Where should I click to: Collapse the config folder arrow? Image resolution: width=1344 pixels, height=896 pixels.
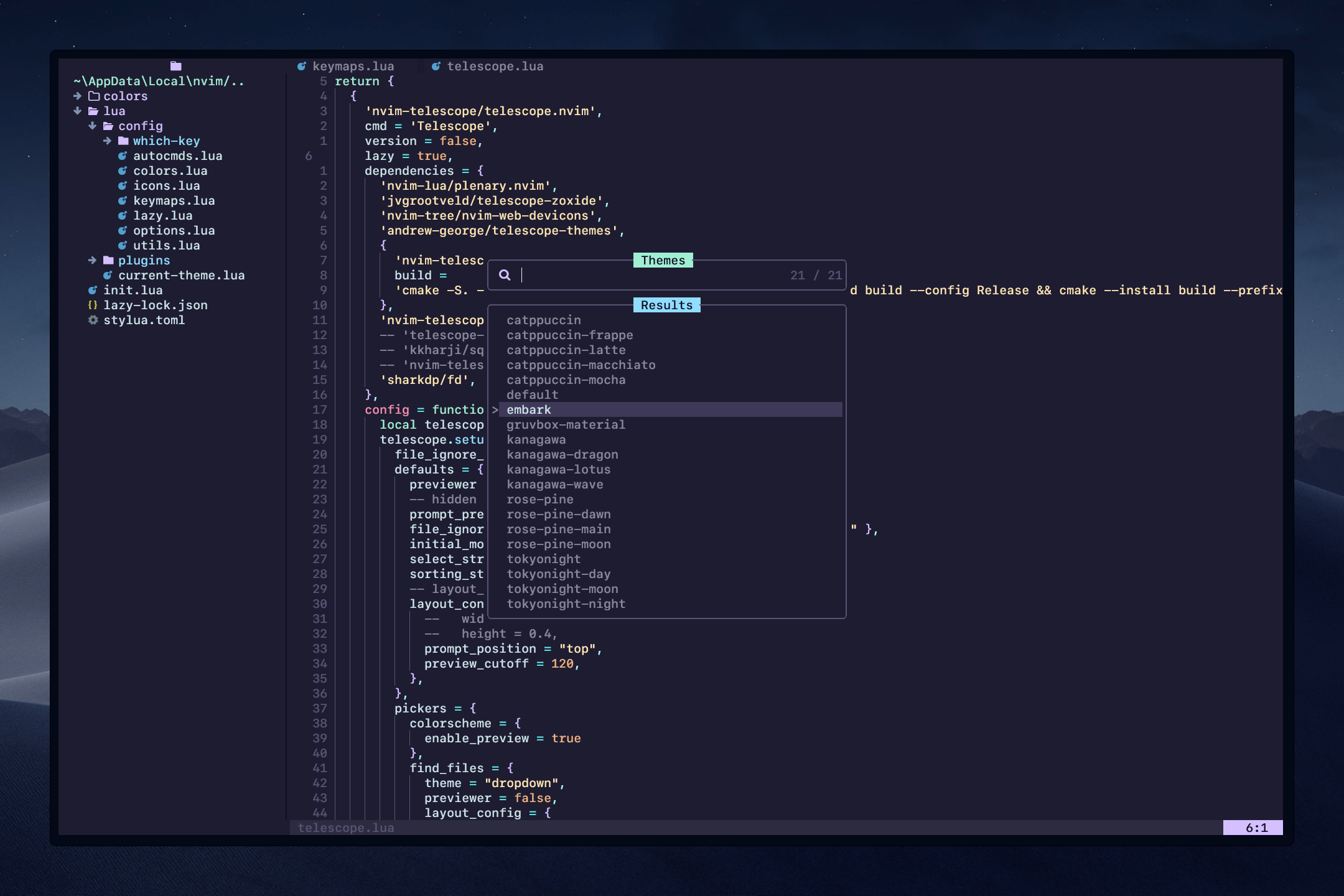click(x=93, y=126)
